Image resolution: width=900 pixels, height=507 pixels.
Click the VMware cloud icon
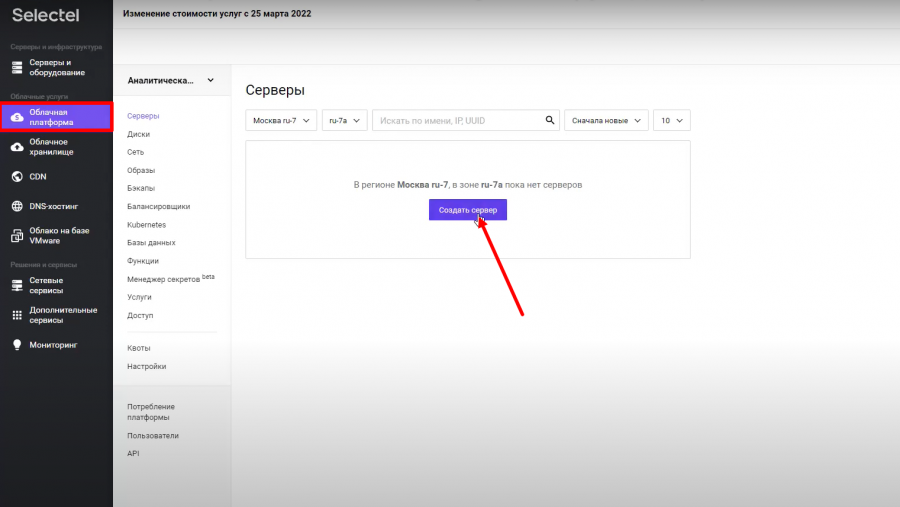click(x=17, y=235)
